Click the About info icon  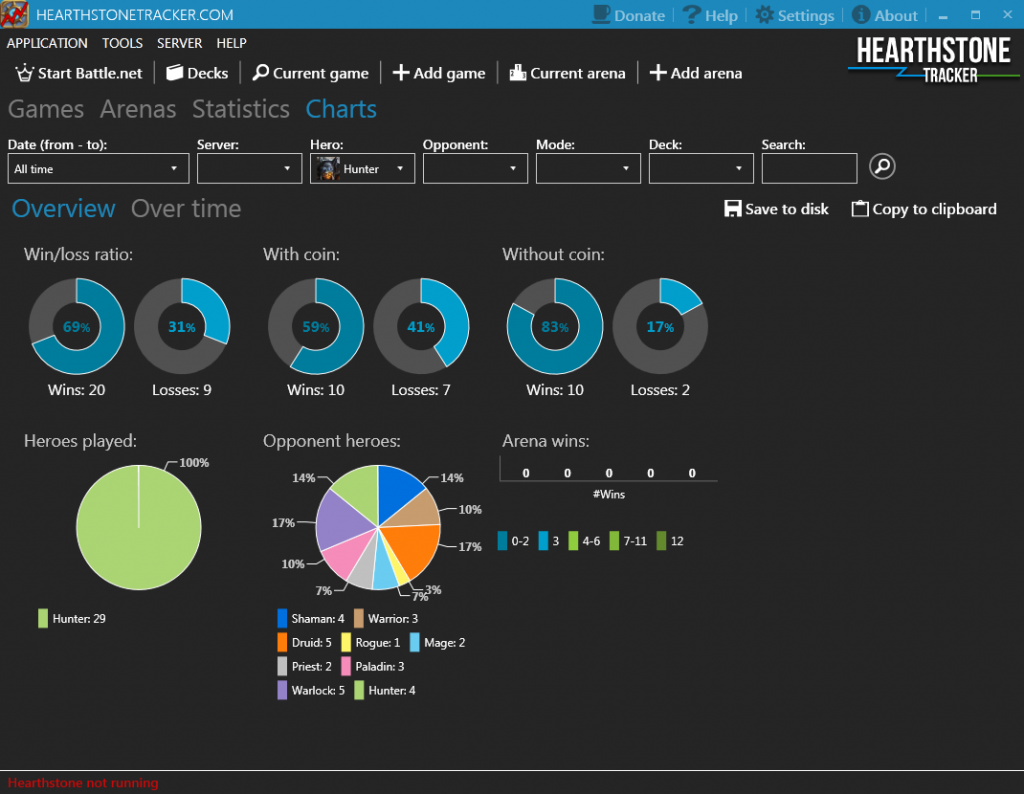click(861, 14)
